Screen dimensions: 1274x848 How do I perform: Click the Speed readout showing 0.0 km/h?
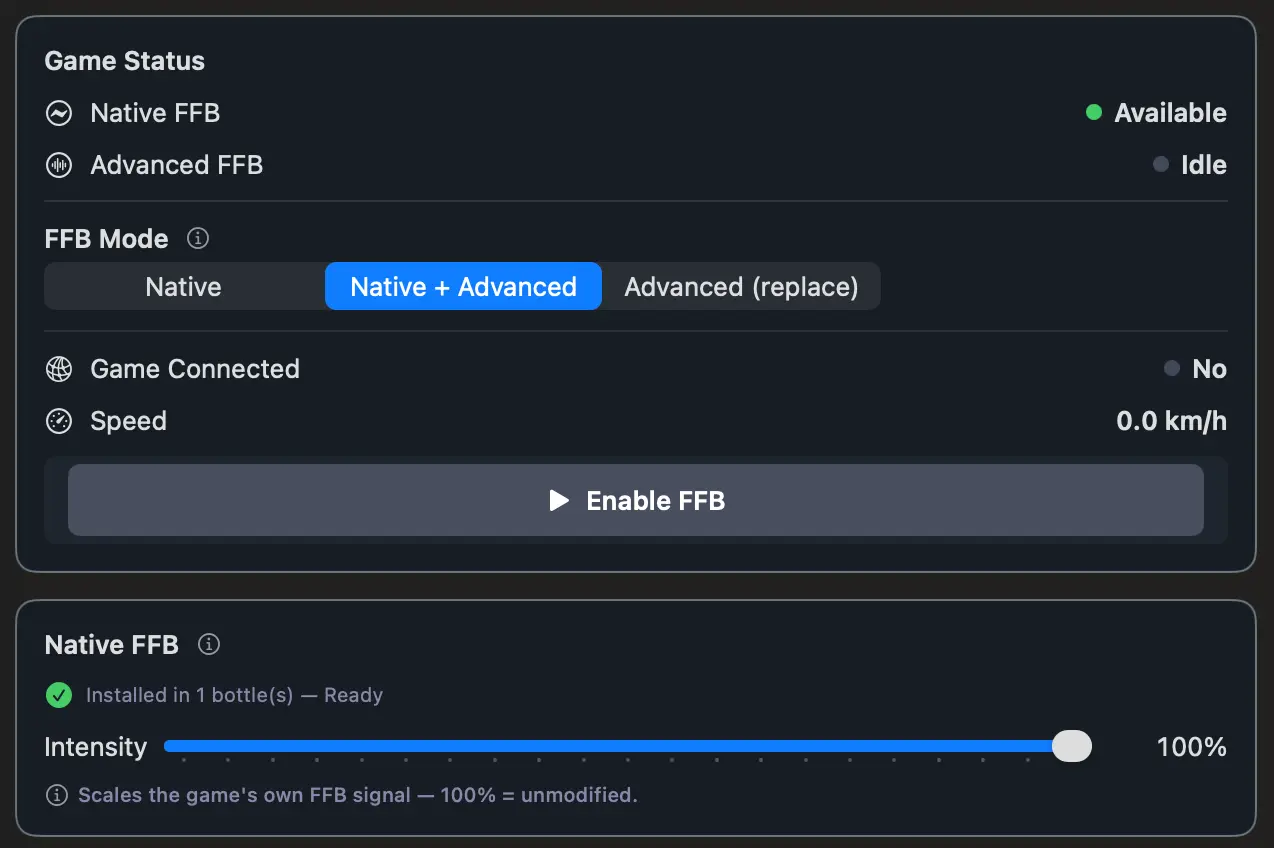[1171, 421]
